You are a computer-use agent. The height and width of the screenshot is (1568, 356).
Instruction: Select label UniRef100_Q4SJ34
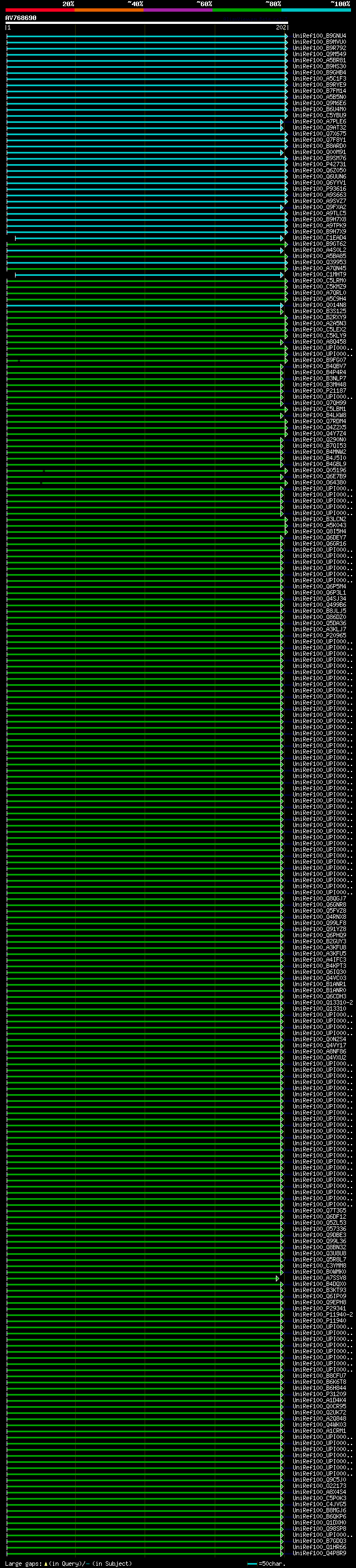[319, 599]
